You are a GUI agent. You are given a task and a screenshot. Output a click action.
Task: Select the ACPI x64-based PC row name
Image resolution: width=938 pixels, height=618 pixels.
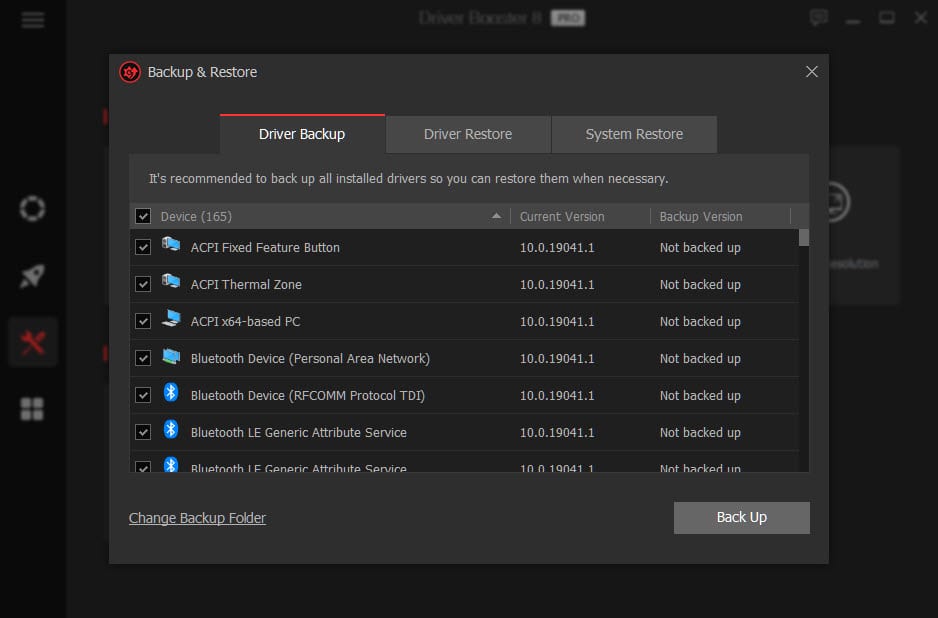tap(245, 322)
